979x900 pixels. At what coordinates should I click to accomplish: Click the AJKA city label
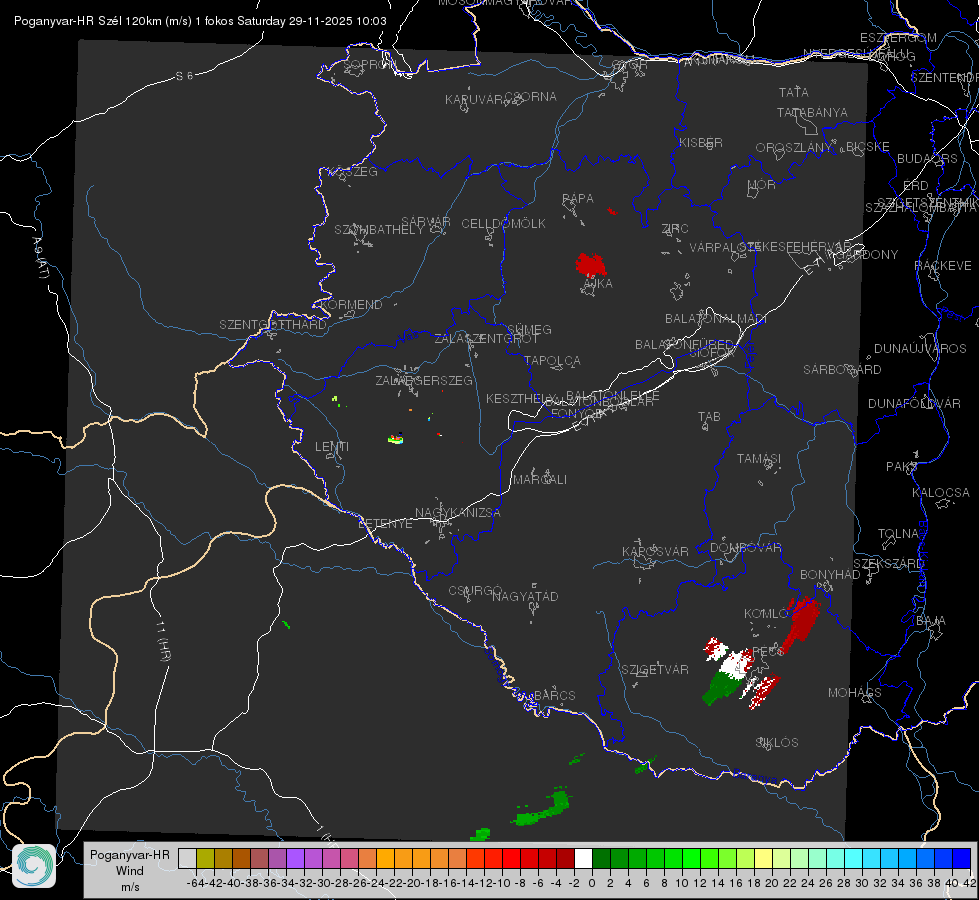tap(598, 283)
